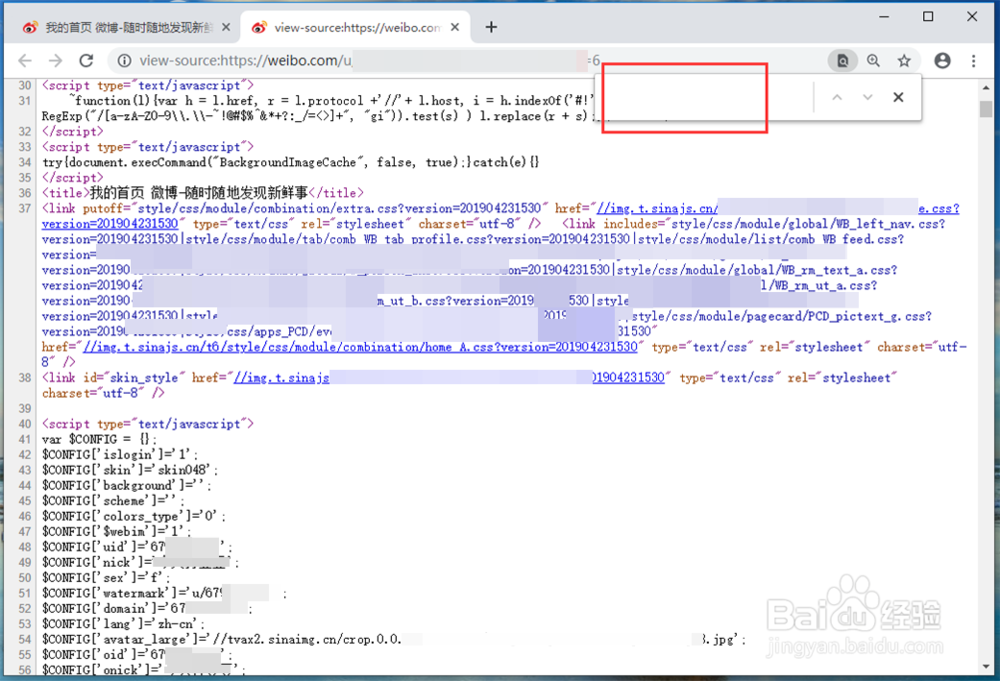Jump to previous find result
Viewport: 1000px width, 681px height.
coord(837,98)
